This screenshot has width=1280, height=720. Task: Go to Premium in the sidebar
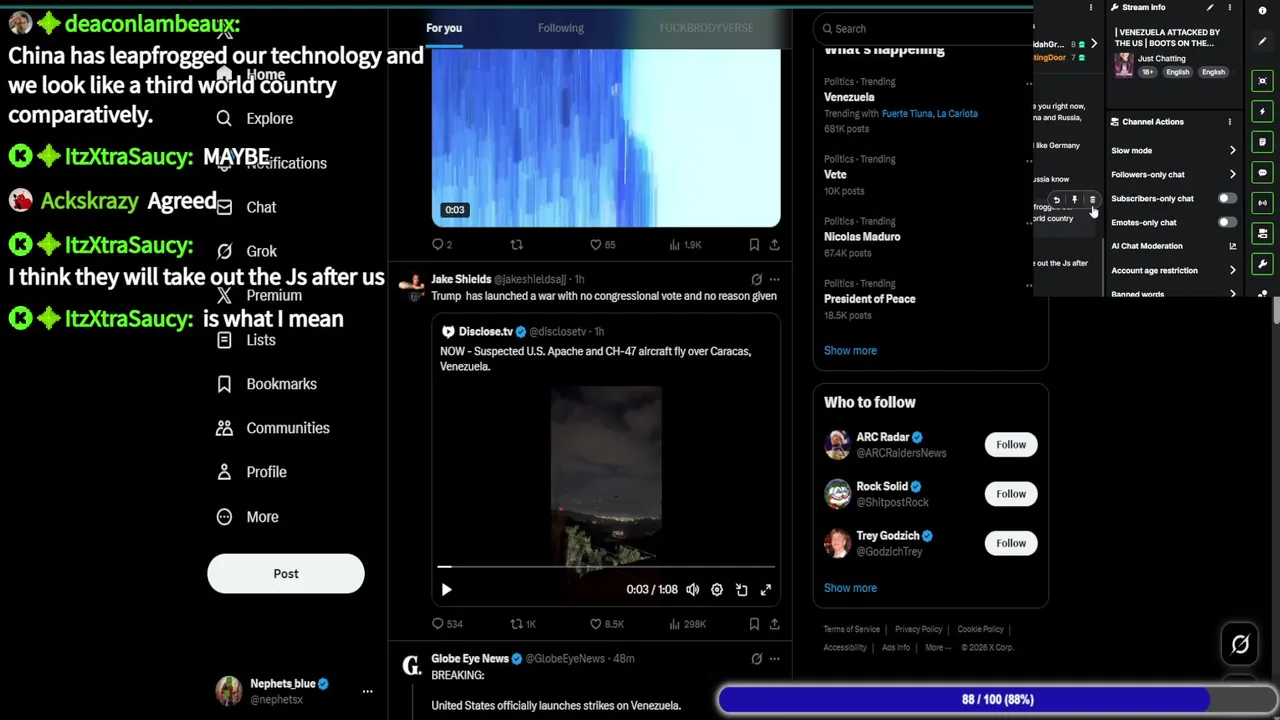(259, 295)
